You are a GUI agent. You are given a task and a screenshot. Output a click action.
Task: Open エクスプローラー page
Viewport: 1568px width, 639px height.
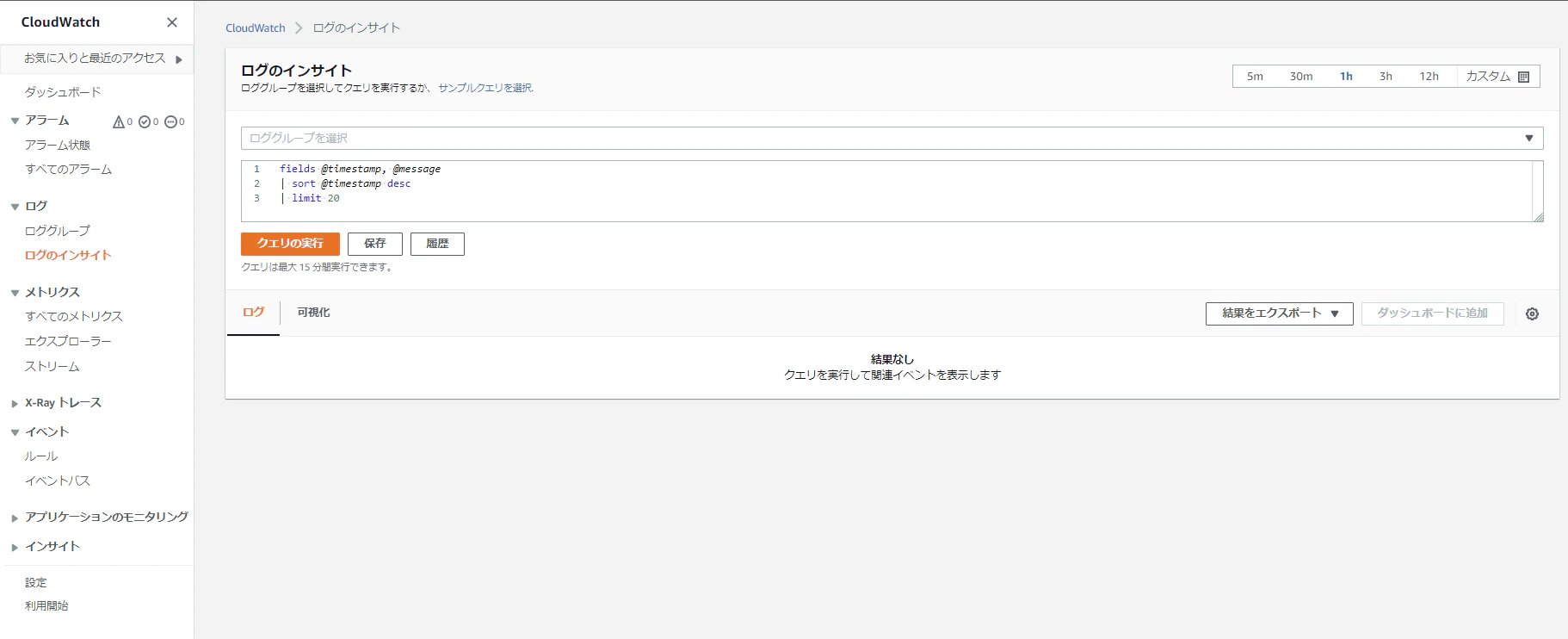[x=68, y=341]
